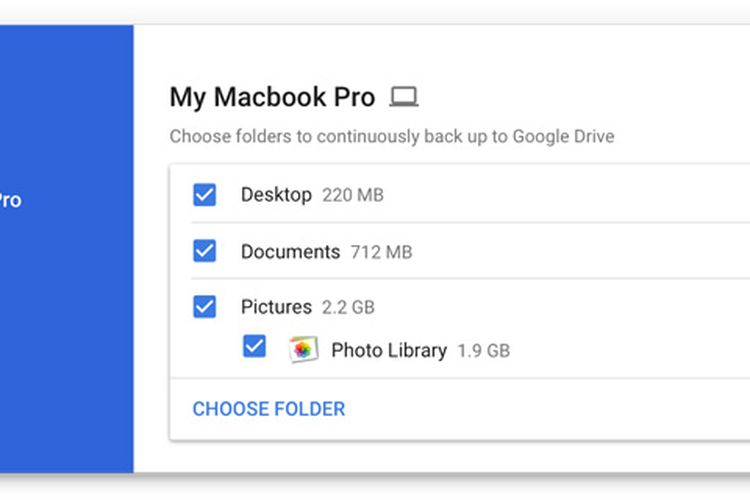The height and width of the screenshot is (500, 750).
Task: Click the 'Choose folders to continuously back up' description
Action: pyautogui.click(x=392, y=136)
